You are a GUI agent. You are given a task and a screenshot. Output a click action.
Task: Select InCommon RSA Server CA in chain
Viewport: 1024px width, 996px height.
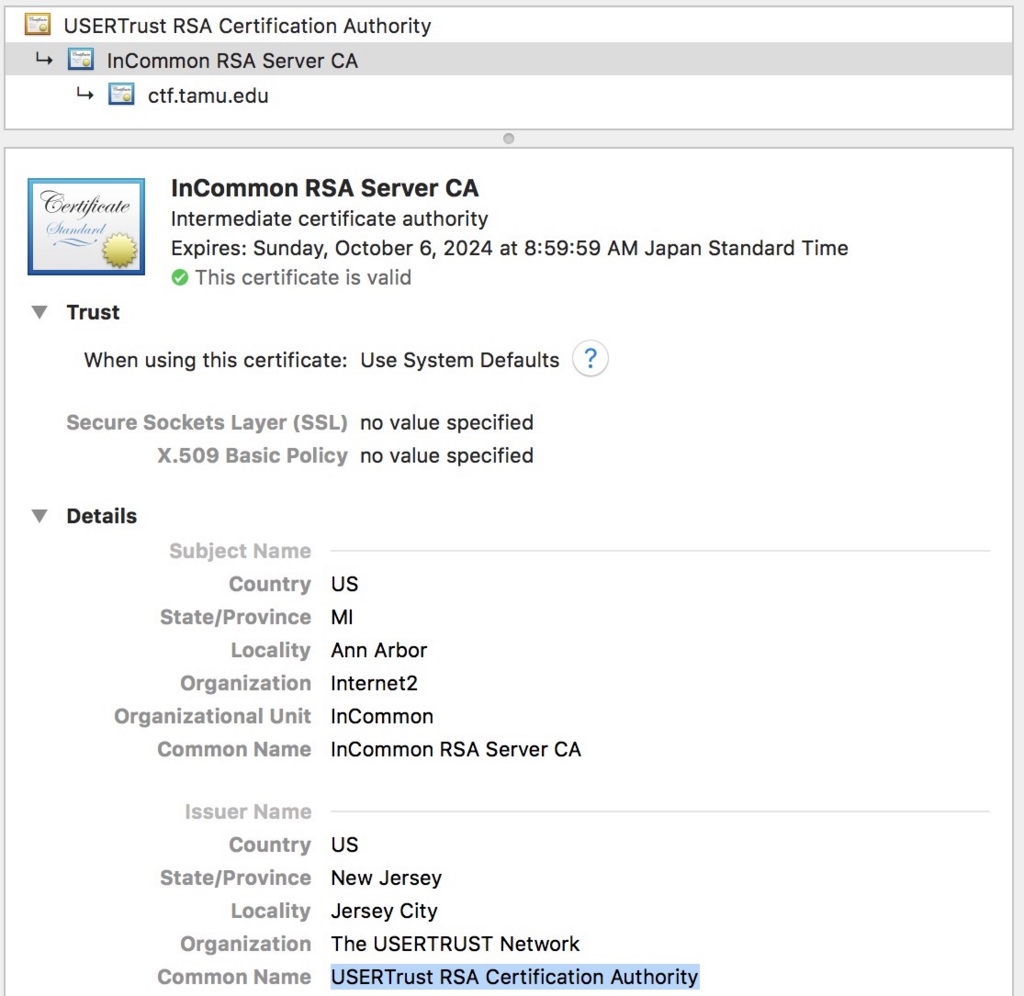[x=509, y=59]
